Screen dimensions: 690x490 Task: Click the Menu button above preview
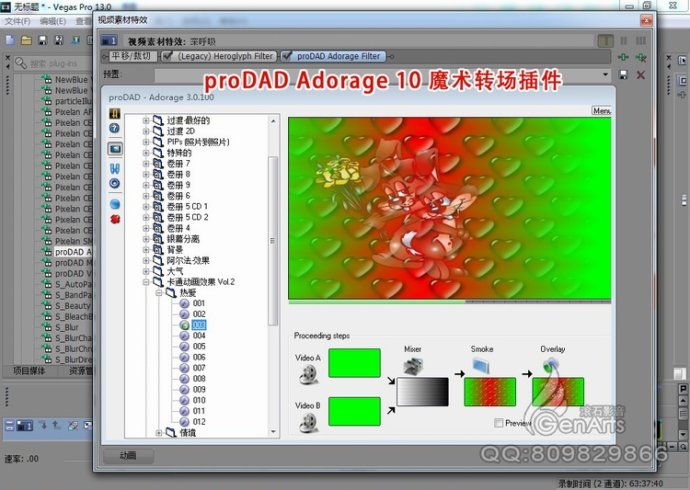click(601, 111)
